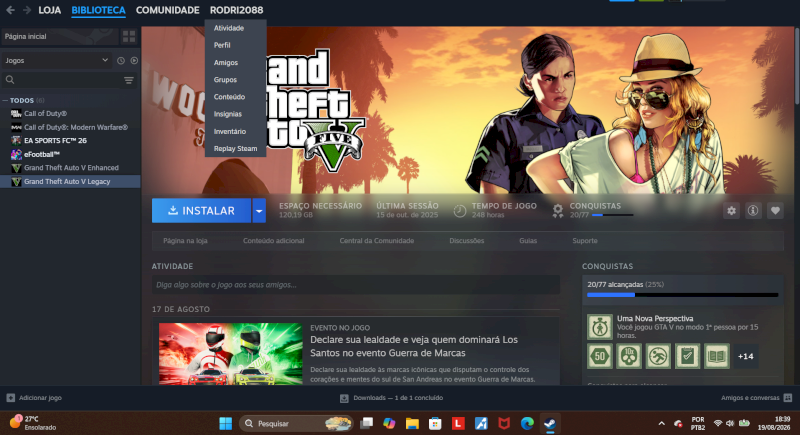The image size is (800, 435).
Task: Click the activity post text field
Action: 356,285
